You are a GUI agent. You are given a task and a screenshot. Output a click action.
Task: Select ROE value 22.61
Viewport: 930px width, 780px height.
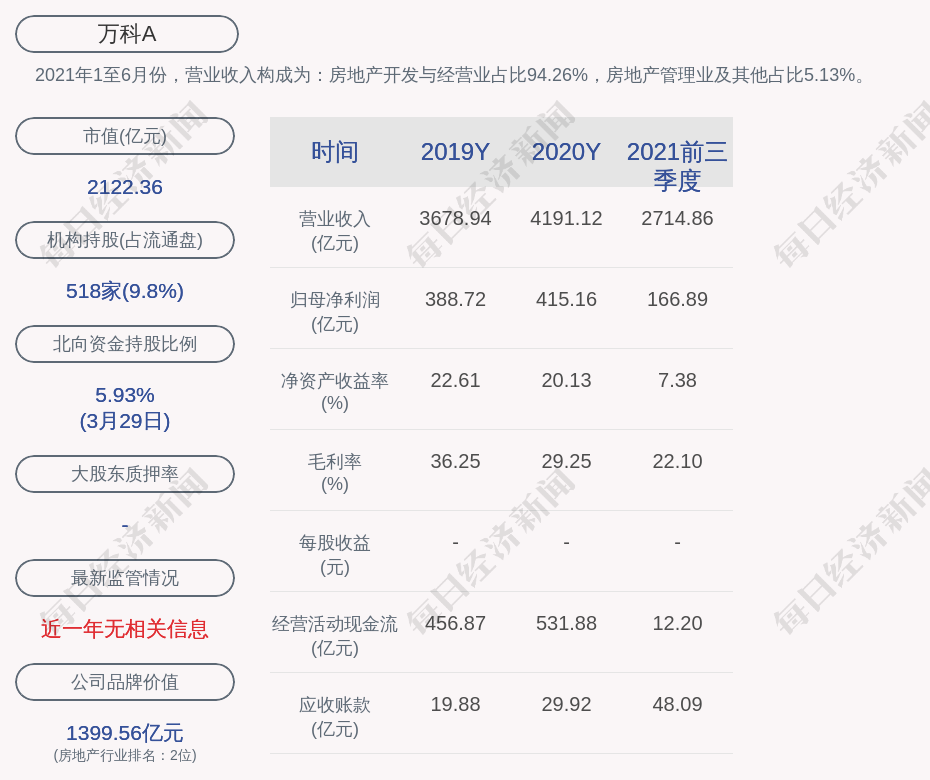coord(456,381)
